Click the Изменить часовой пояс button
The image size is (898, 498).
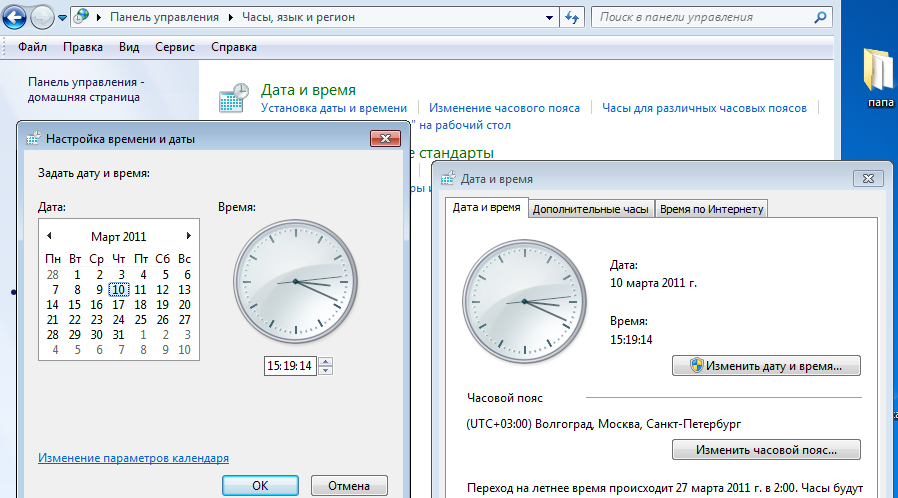click(766, 450)
